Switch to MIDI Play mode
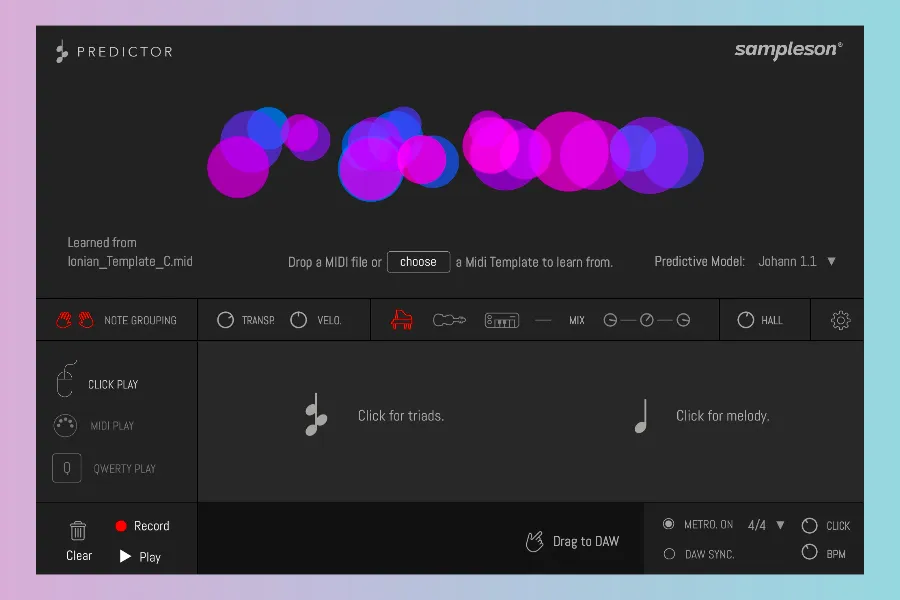The height and width of the screenshot is (600, 900). 66,425
